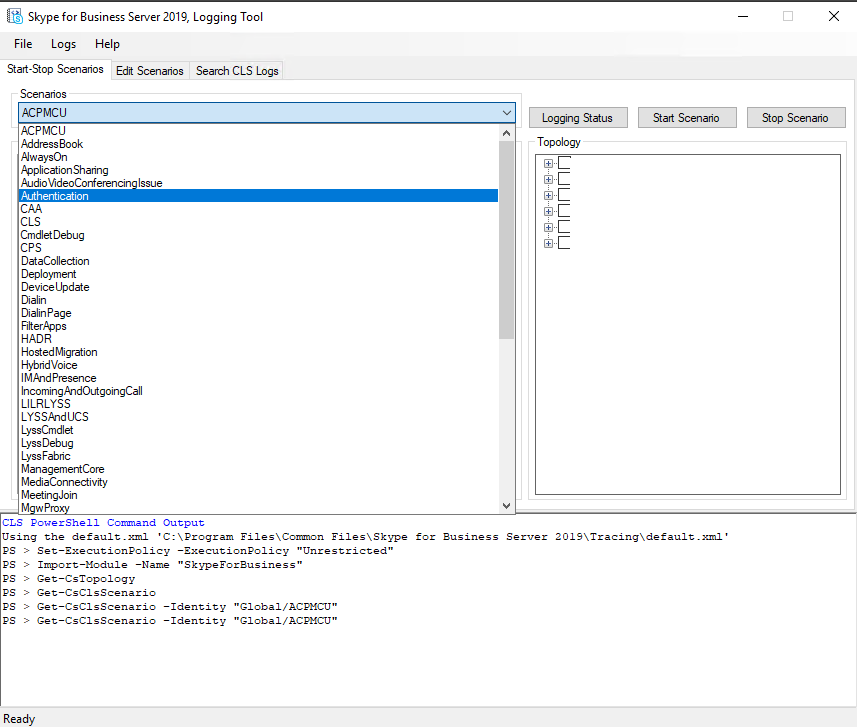Viewport: 857px width, 727px height.
Task: Click scenario list scroll down arrow
Action: pos(506,506)
